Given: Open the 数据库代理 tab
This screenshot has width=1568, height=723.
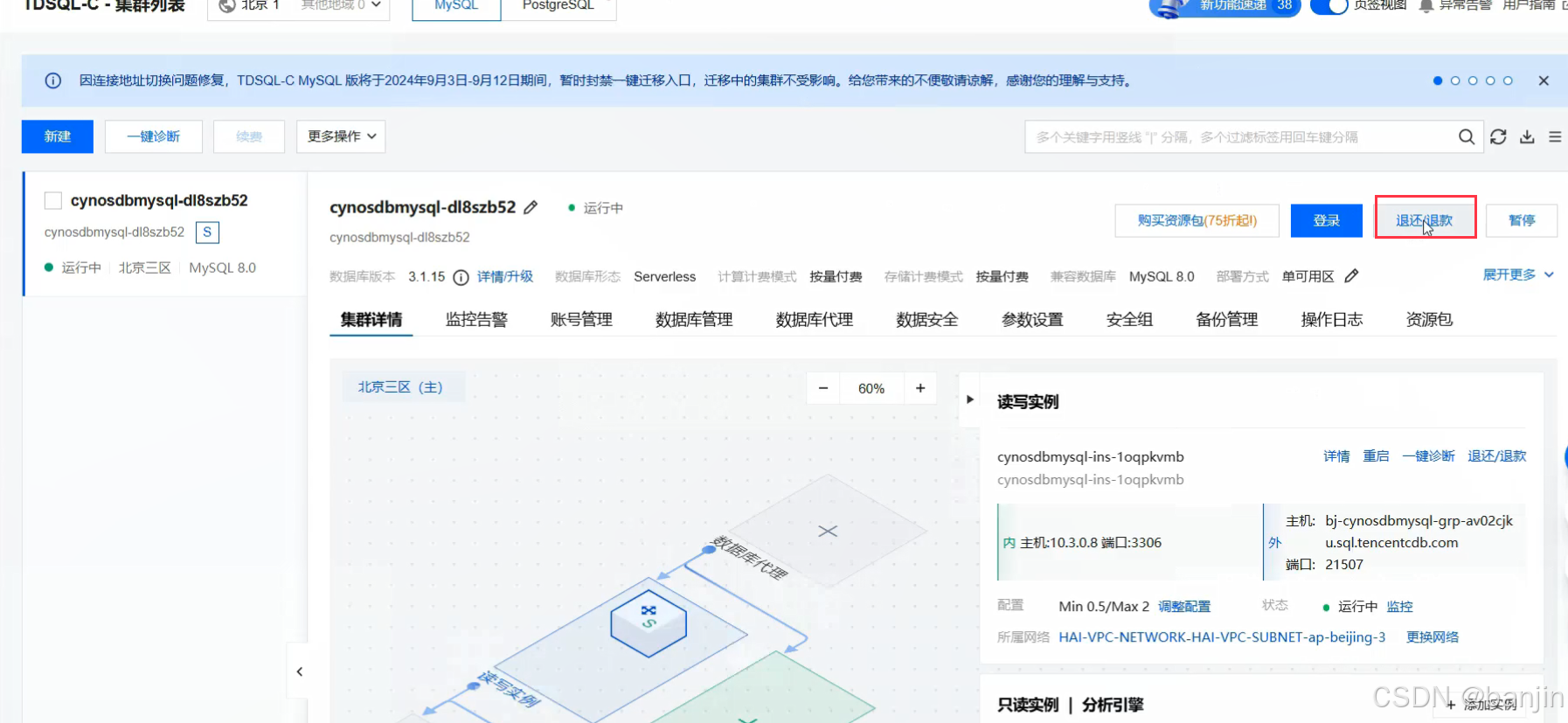Looking at the screenshot, I should point(815,320).
